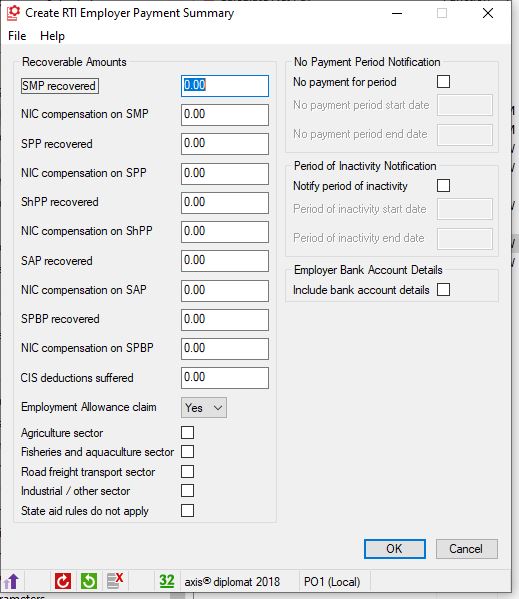The image size is (519, 599).
Task: Open the File menu
Action: [17, 36]
